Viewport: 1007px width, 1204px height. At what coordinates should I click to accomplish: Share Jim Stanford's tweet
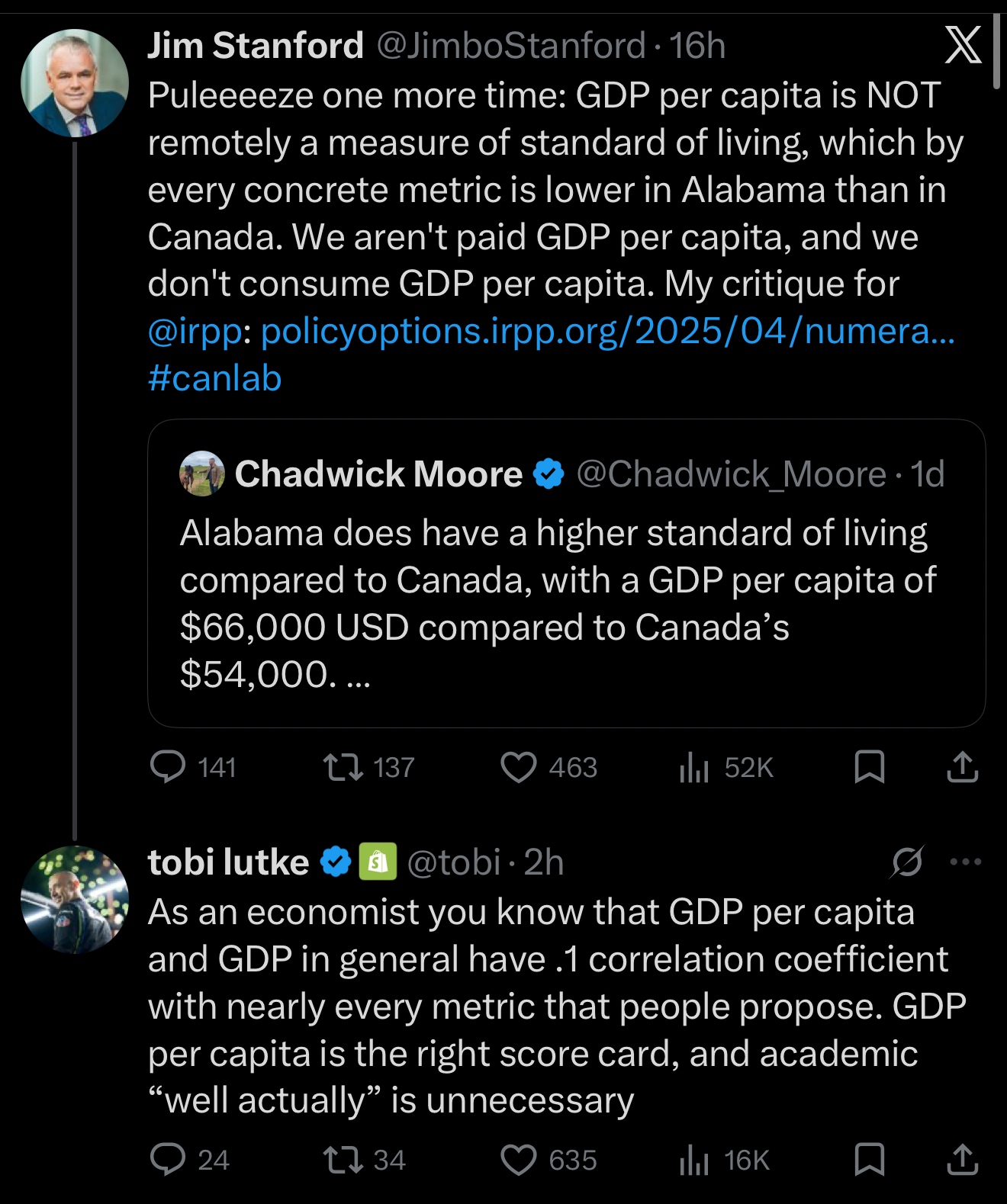click(x=962, y=767)
